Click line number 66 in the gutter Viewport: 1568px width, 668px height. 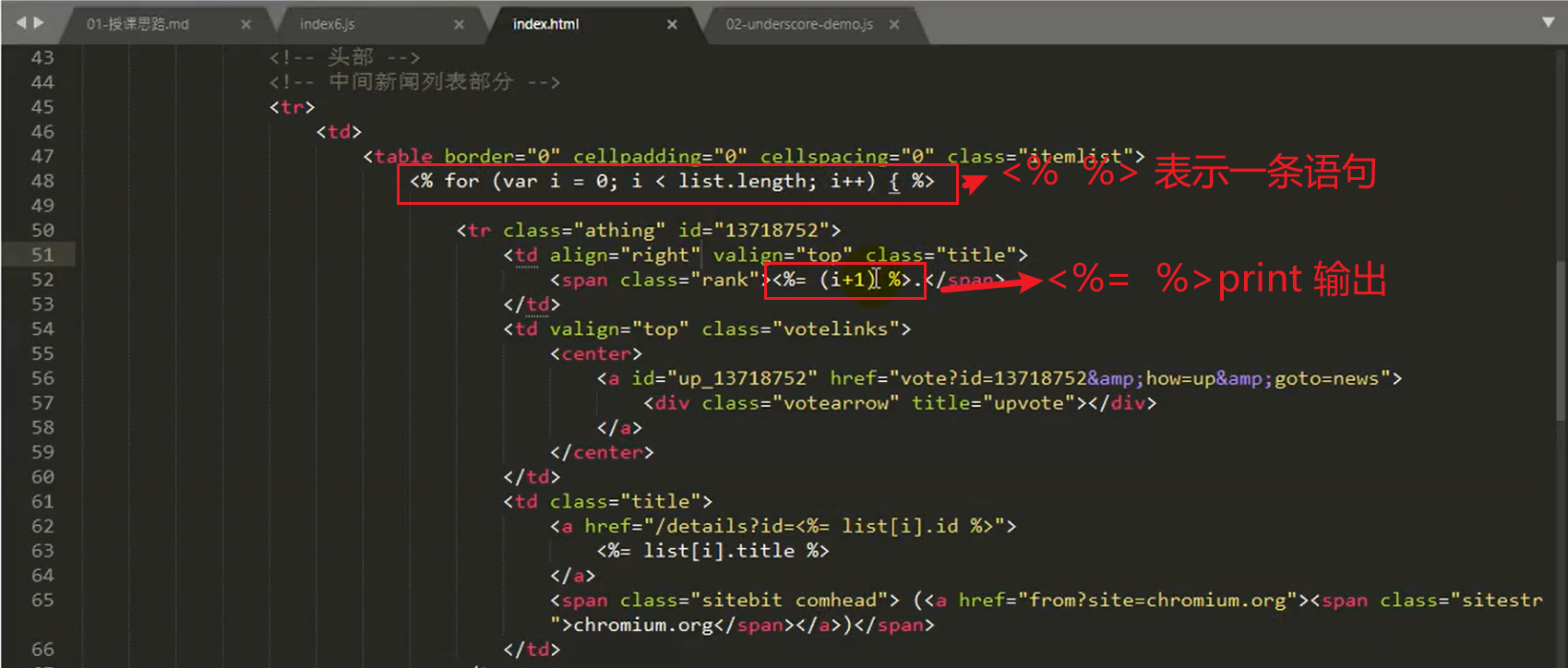click(42, 650)
